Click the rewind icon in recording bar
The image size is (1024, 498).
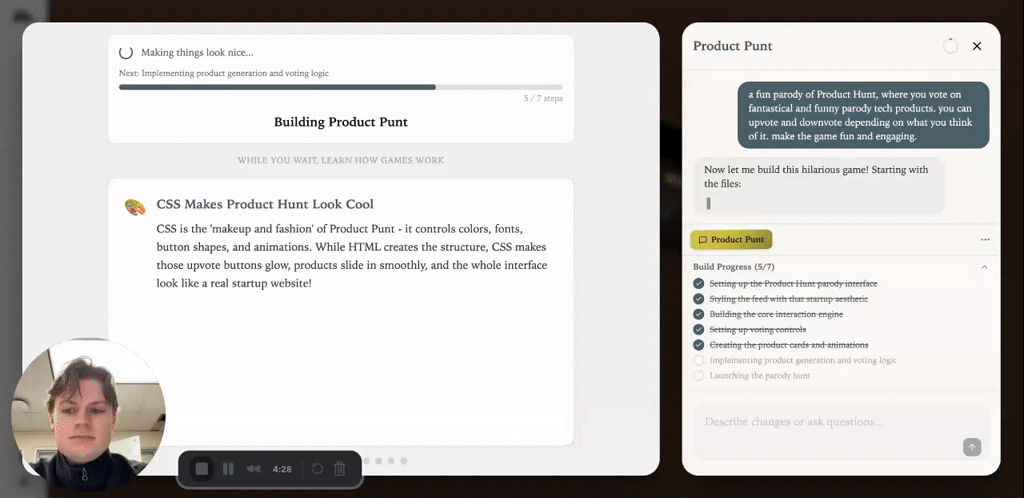point(254,469)
